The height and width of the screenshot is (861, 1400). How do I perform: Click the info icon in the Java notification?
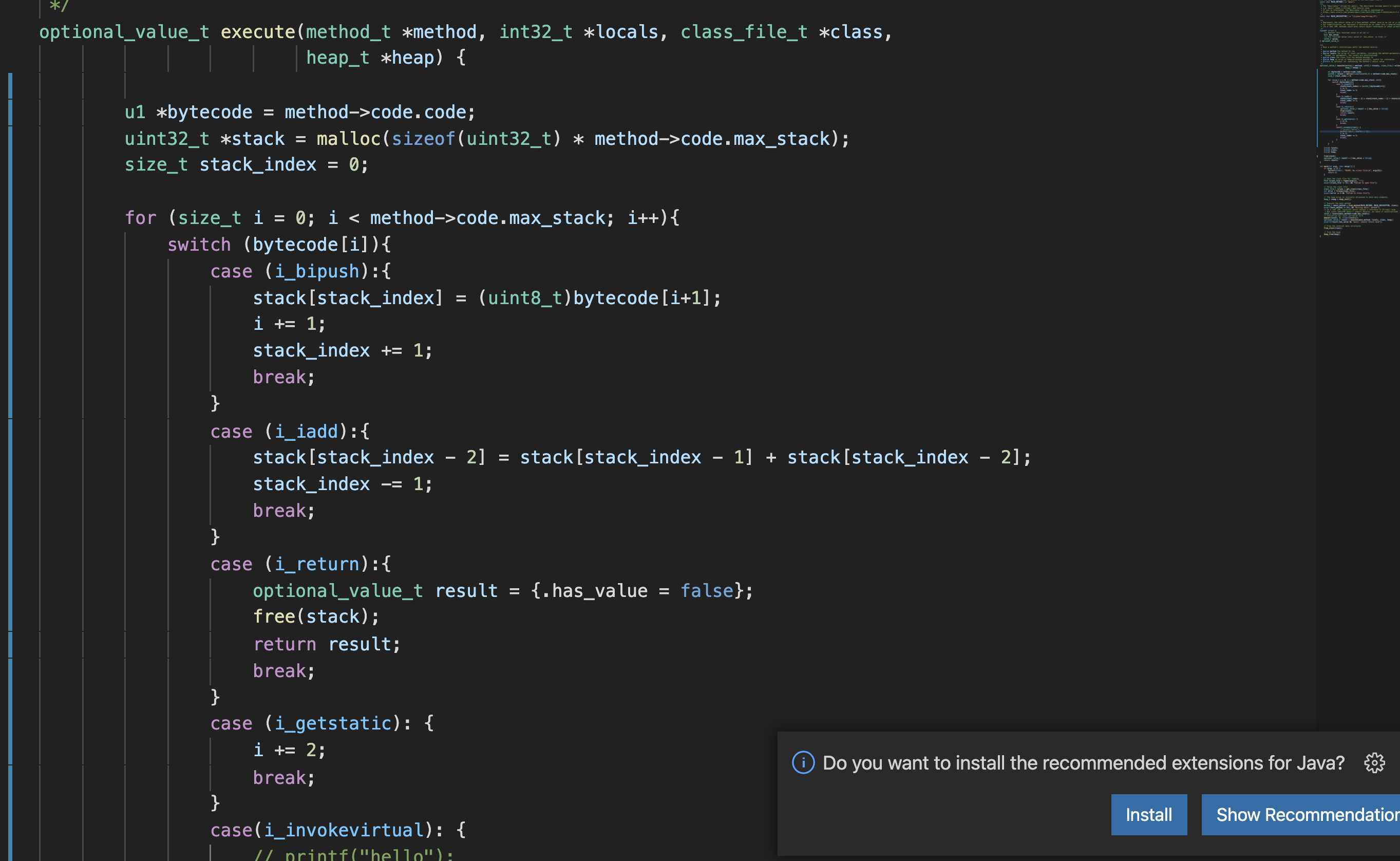point(803,762)
